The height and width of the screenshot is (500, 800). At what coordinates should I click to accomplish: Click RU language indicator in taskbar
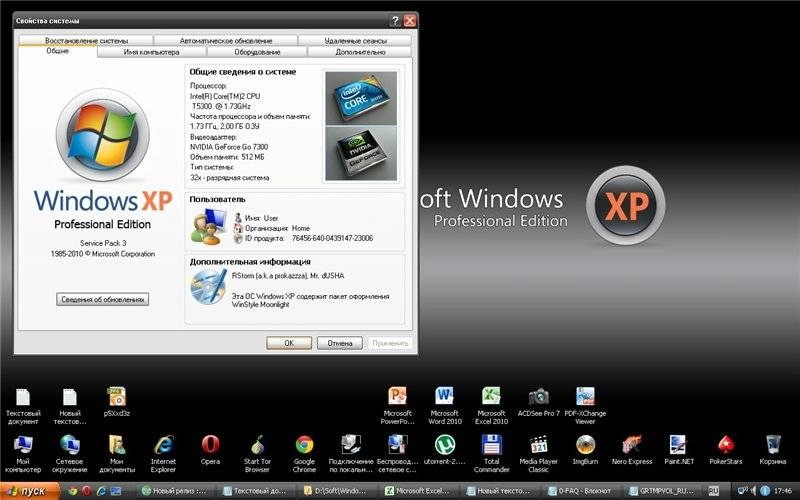tap(713, 491)
